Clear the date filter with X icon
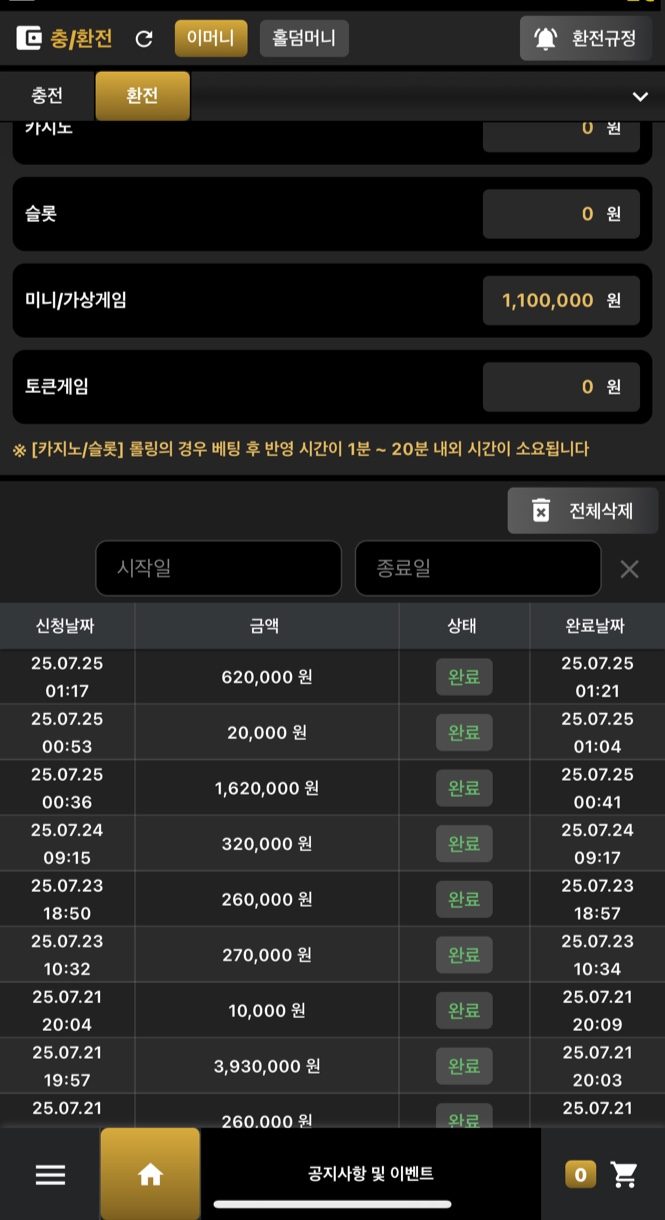The height and width of the screenshot is (1220, 665). point(629,569)
